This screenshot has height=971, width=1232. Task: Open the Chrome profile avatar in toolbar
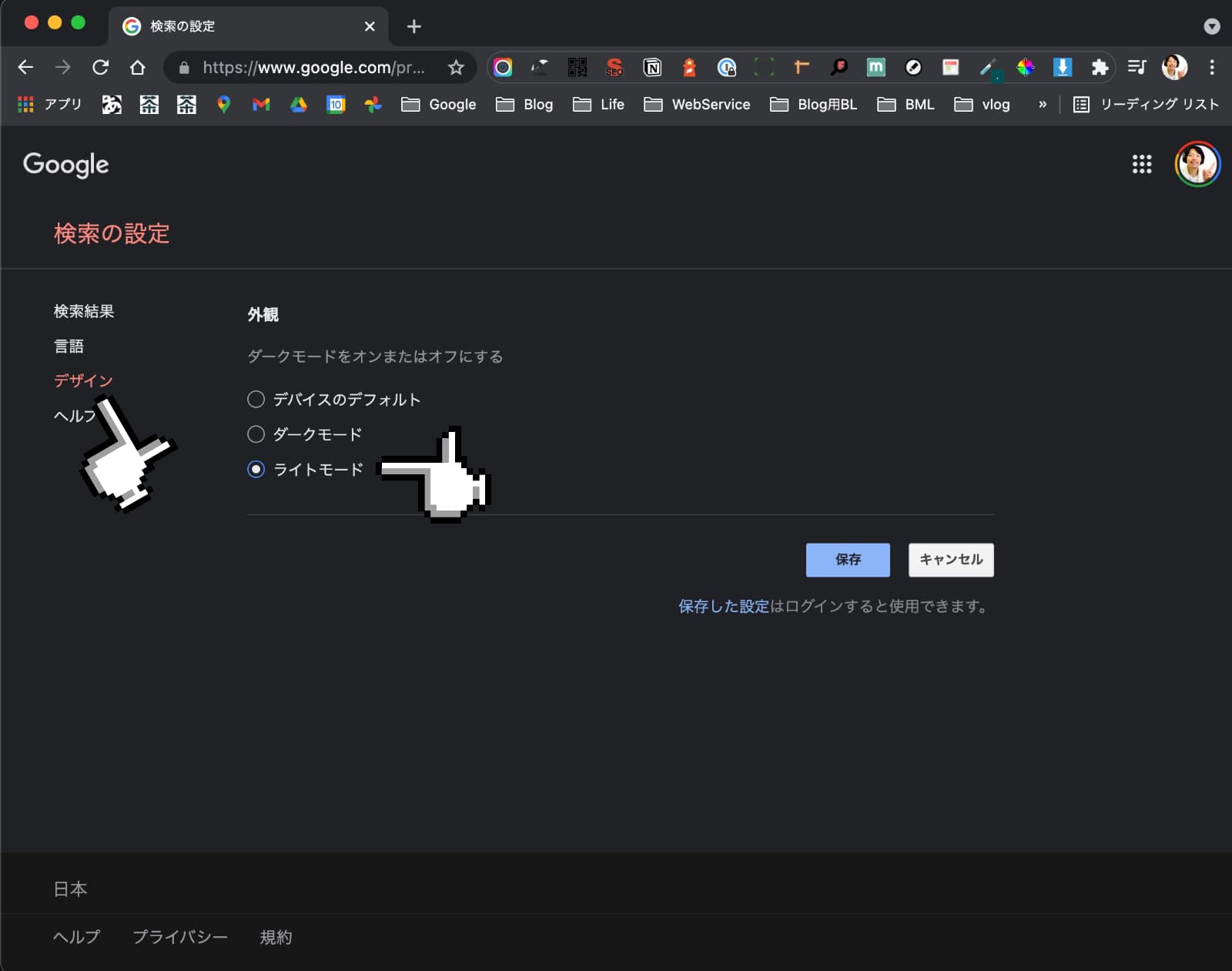[x=1175, y=68]
